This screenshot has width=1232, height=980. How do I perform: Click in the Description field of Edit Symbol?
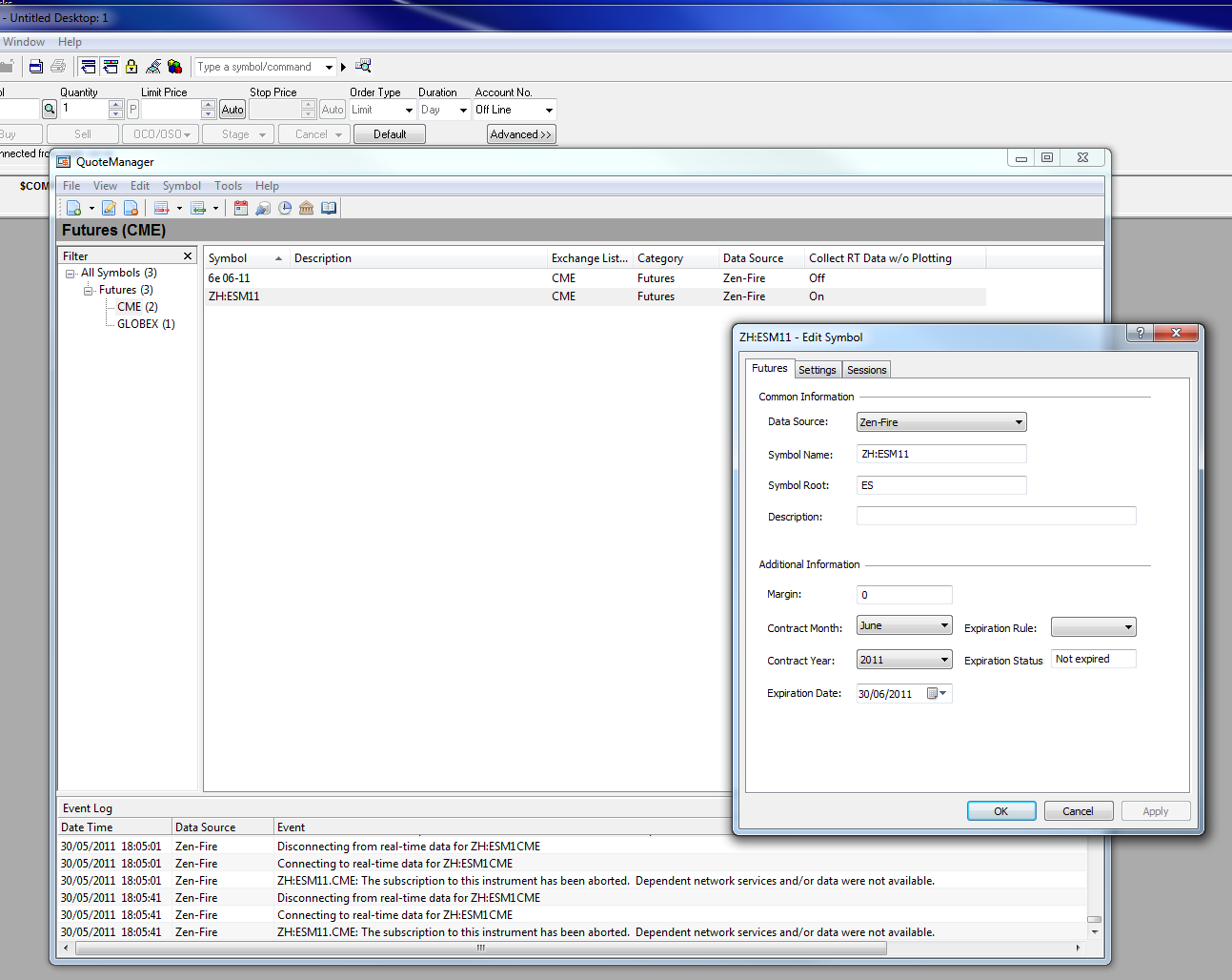click(997, 516)
